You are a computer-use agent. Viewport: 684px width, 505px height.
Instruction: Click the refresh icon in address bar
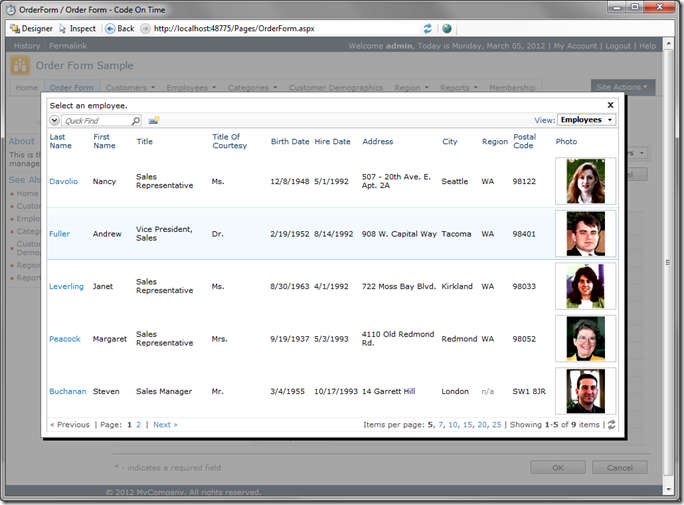pos(428,29)
